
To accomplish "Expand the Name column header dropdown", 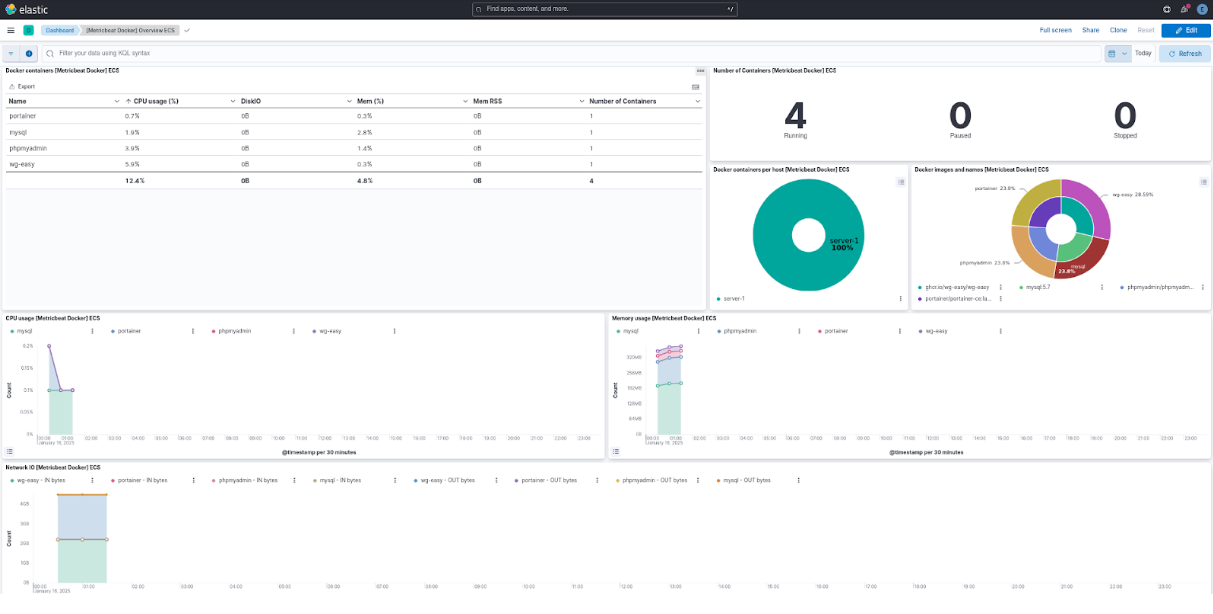I will point(116,101).
